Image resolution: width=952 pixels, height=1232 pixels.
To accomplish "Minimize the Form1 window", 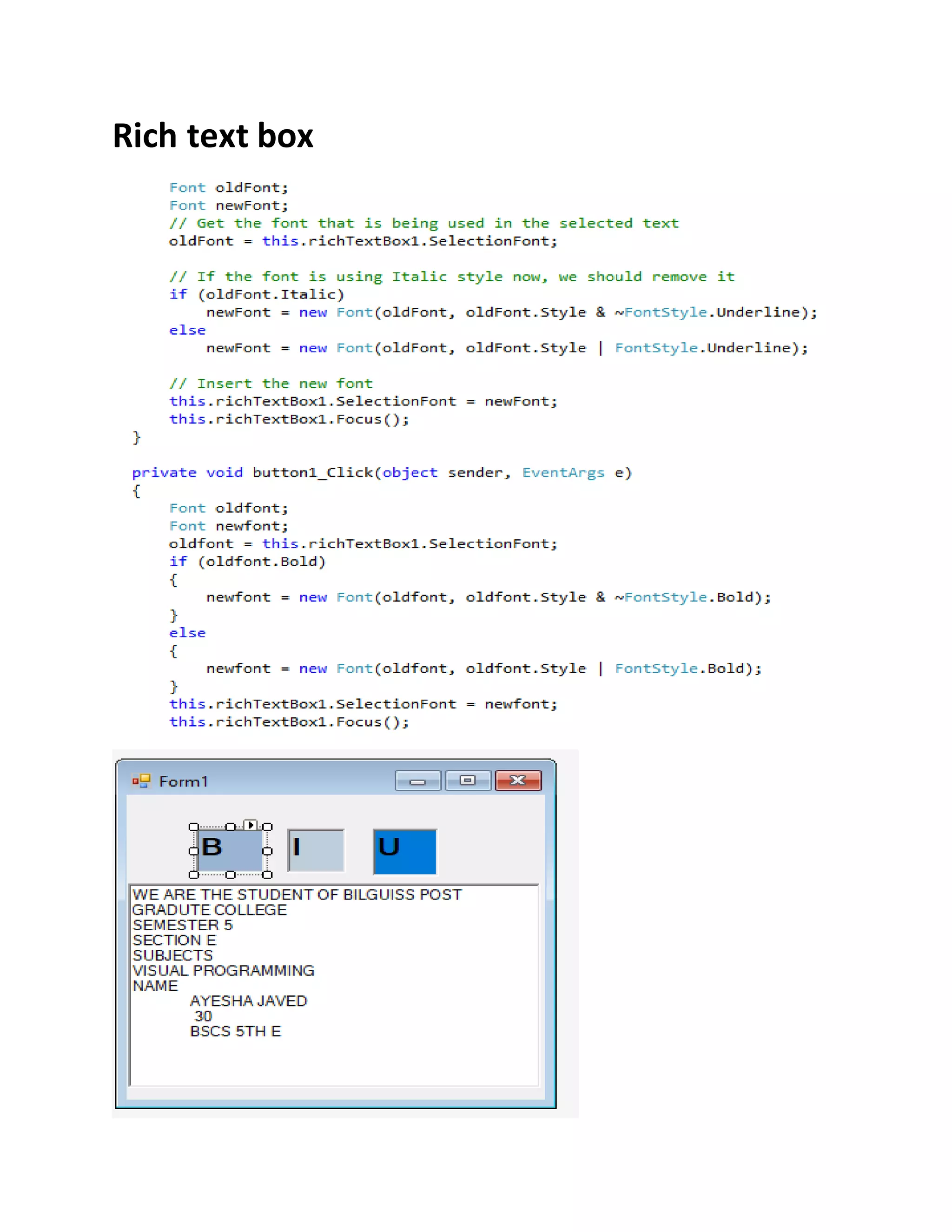I will click(417, 781).
